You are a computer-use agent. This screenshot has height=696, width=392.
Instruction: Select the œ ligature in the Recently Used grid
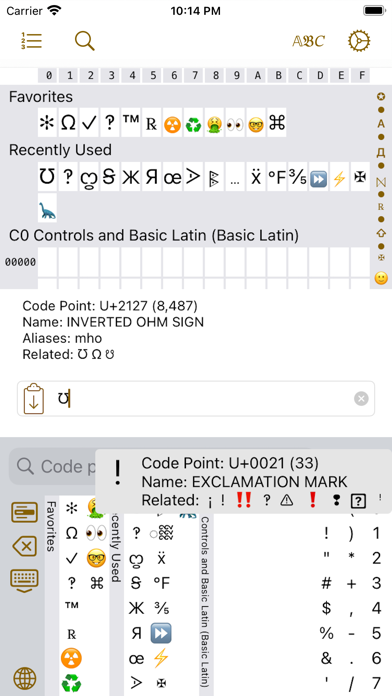(172, 178)
